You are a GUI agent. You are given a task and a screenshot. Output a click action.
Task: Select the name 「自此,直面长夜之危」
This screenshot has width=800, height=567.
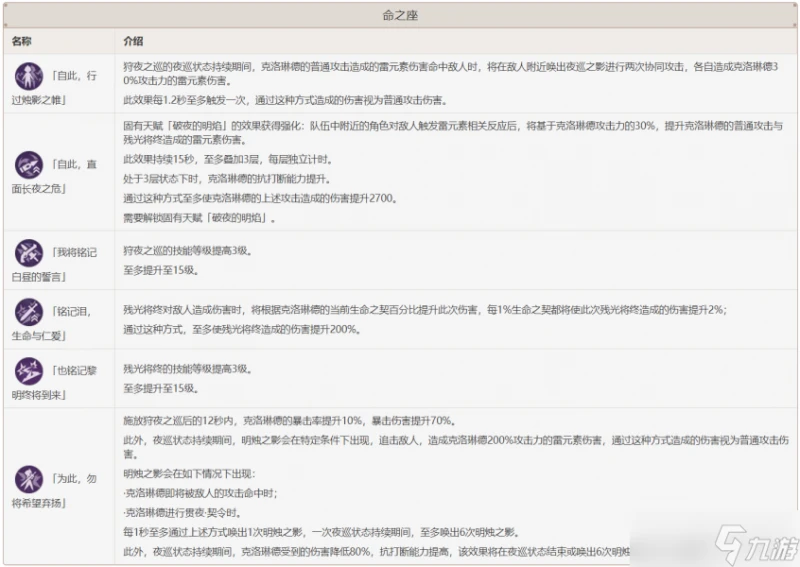54,176
